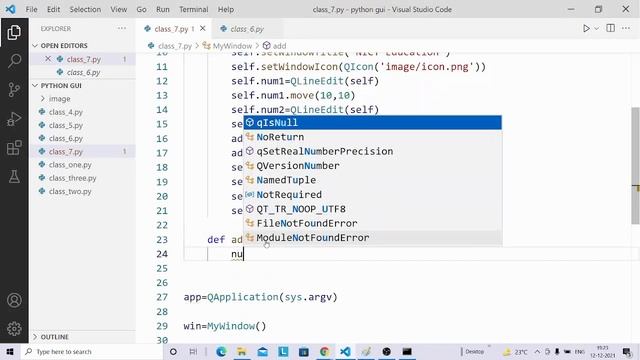Open the Help menu
The height and width of the screenshot is (360, 640).
(x=226, y=9)
